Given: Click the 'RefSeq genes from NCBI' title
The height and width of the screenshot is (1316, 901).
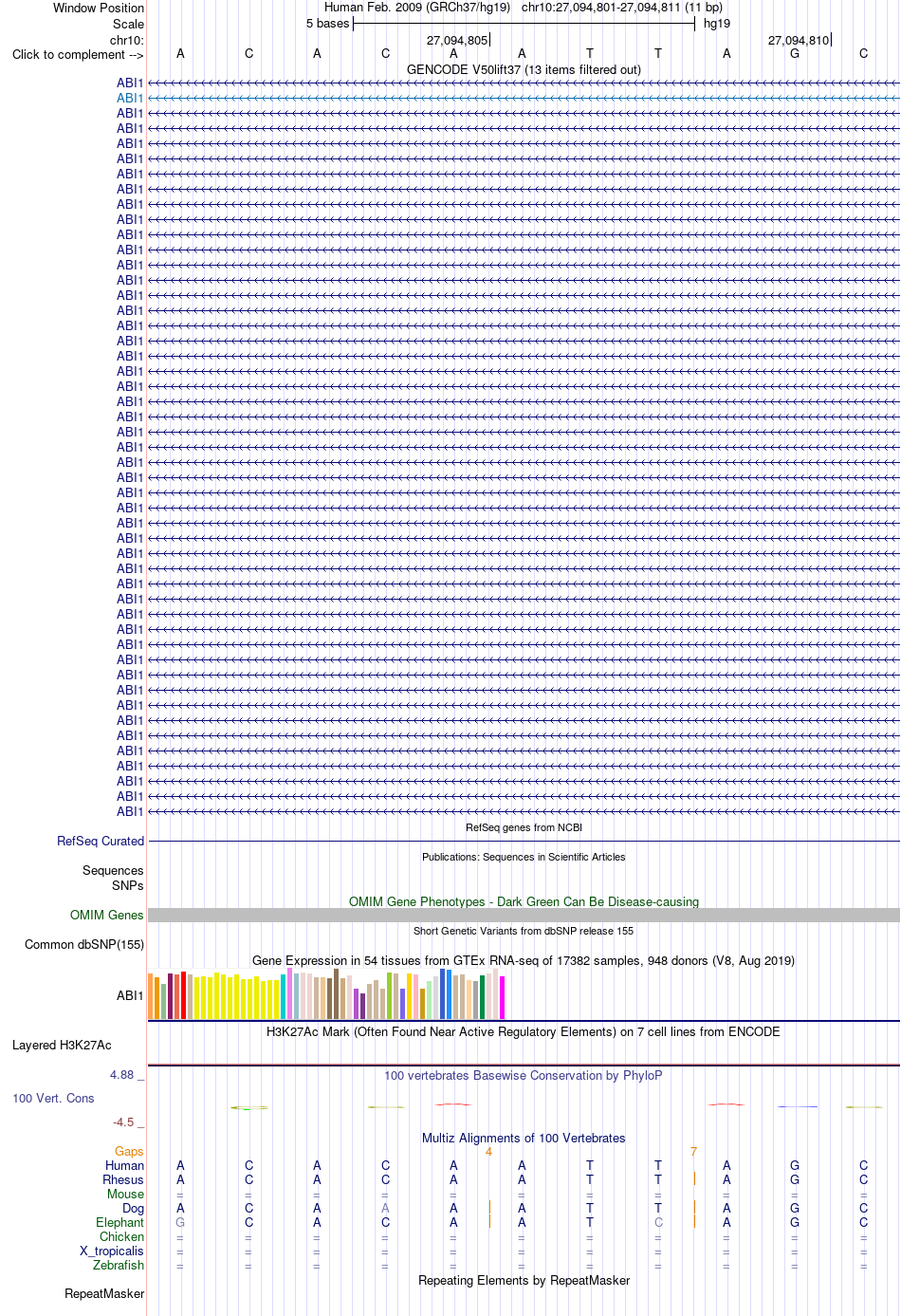Looking at the screenshot, I should [524, 827].
